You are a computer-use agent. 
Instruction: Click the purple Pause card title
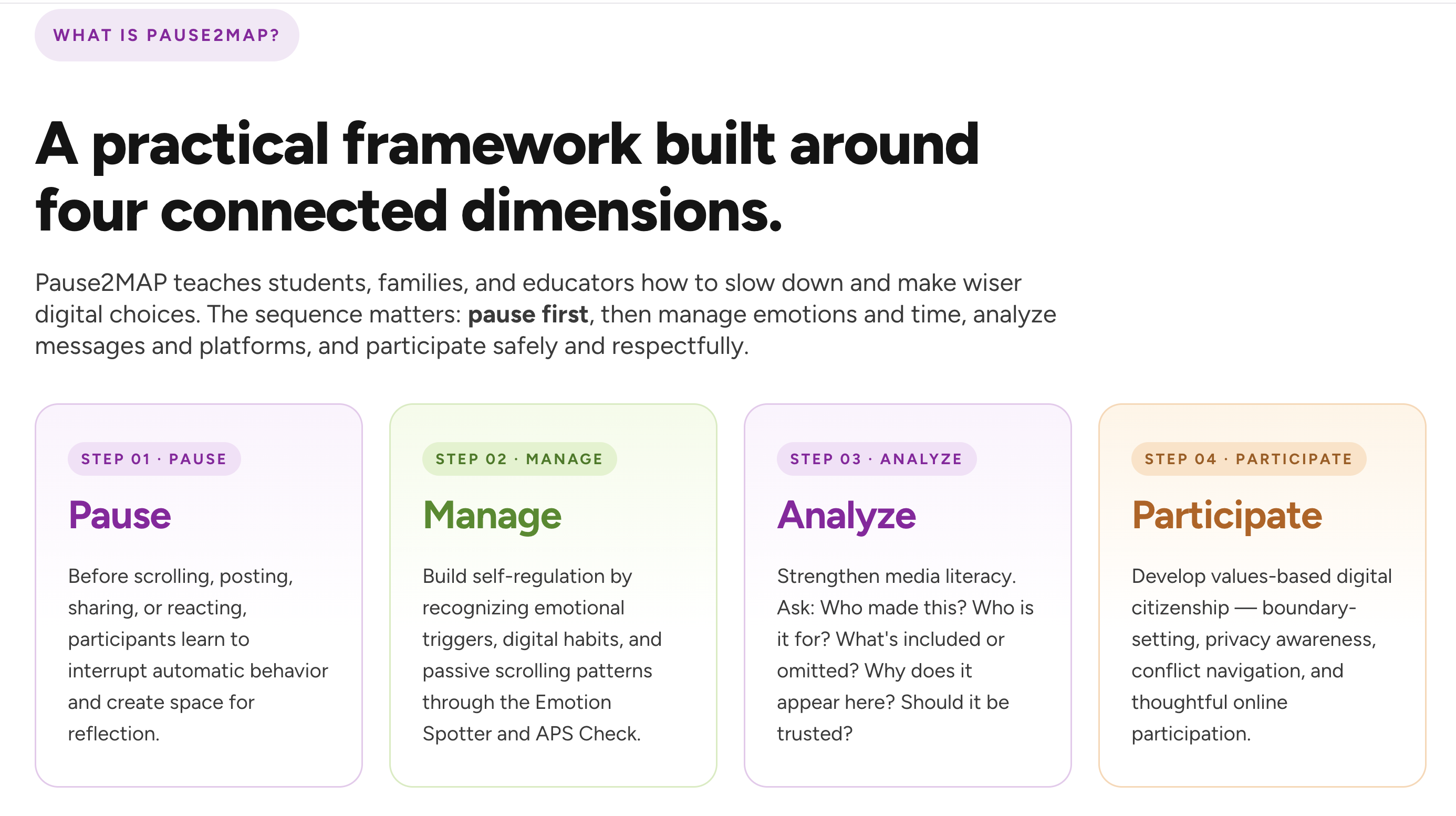[120, 515]
